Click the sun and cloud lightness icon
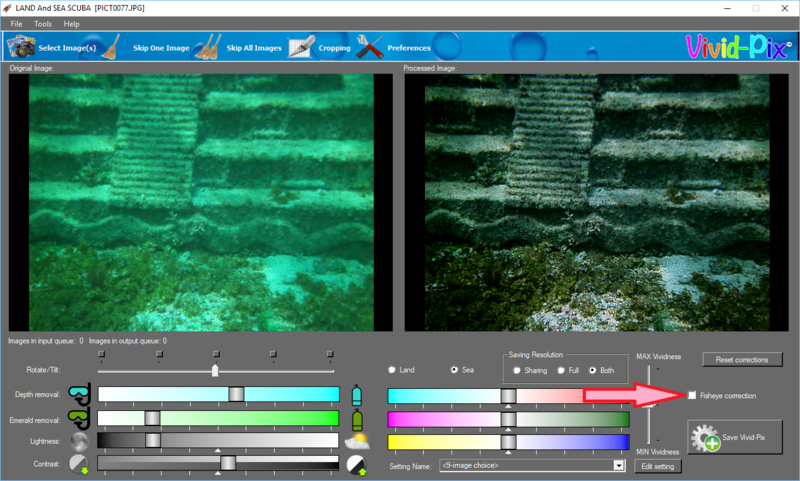The image size is (800, 481). point(357,441)
